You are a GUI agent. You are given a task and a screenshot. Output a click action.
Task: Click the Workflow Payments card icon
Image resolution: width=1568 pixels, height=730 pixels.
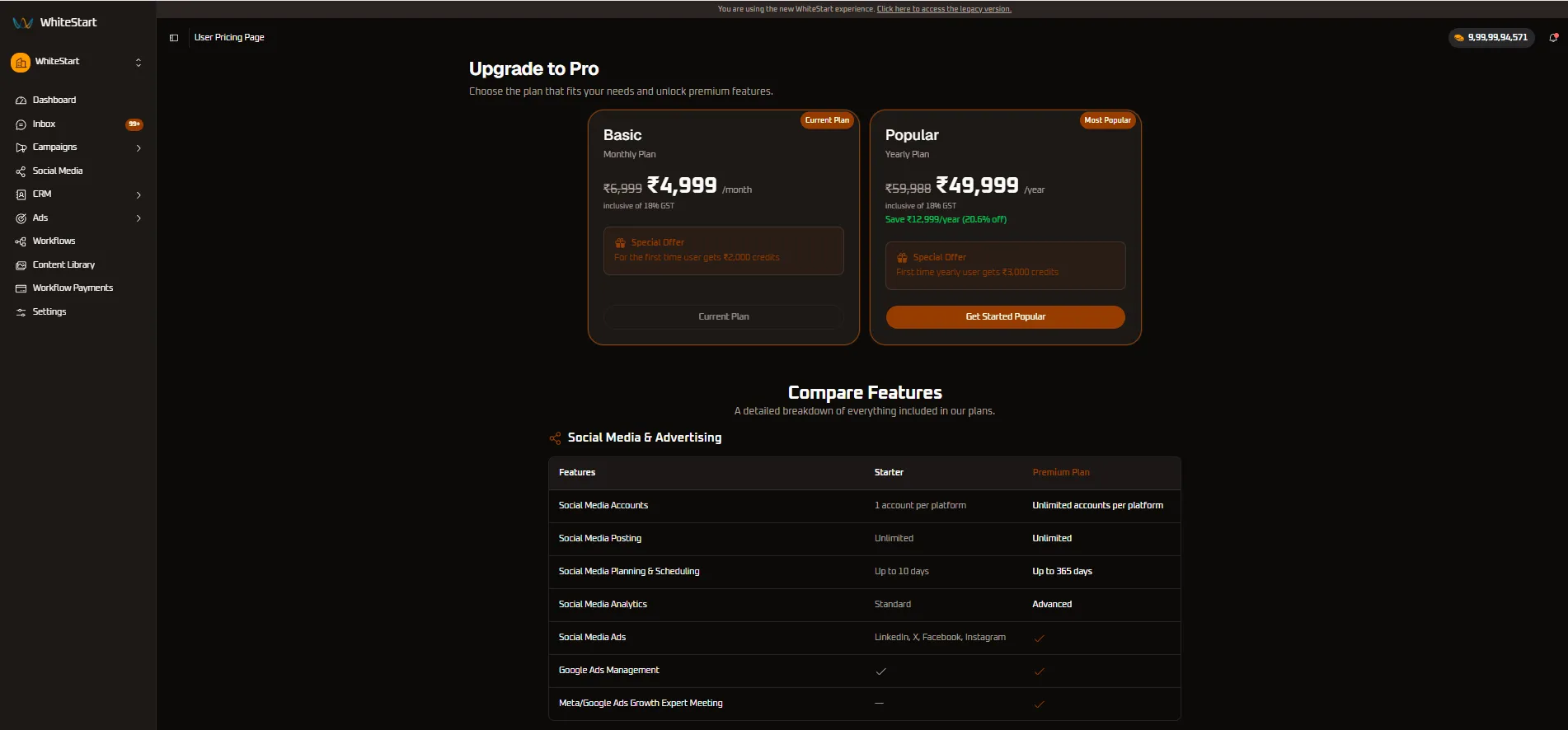(21, 288)
